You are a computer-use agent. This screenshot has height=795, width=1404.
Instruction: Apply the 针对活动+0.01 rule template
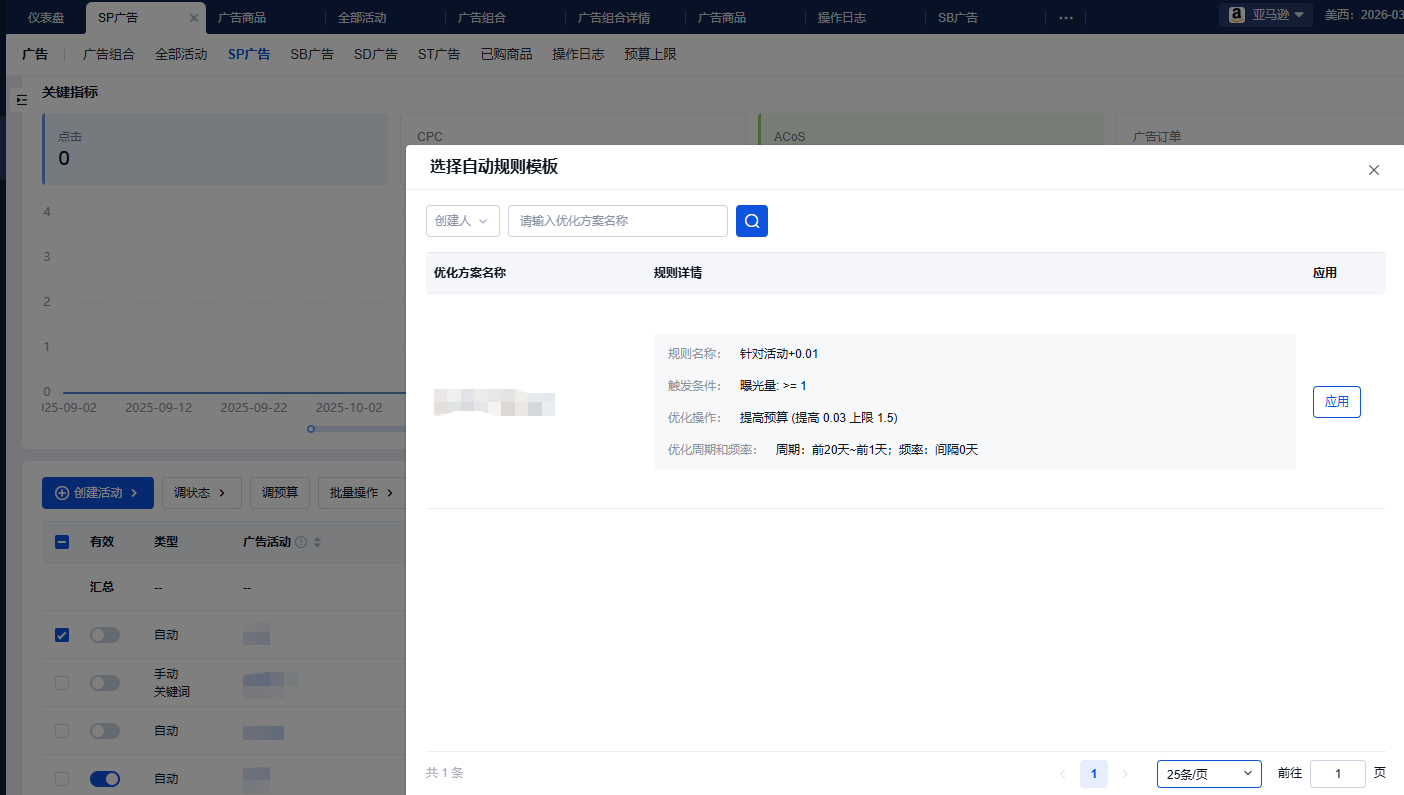1336,402
